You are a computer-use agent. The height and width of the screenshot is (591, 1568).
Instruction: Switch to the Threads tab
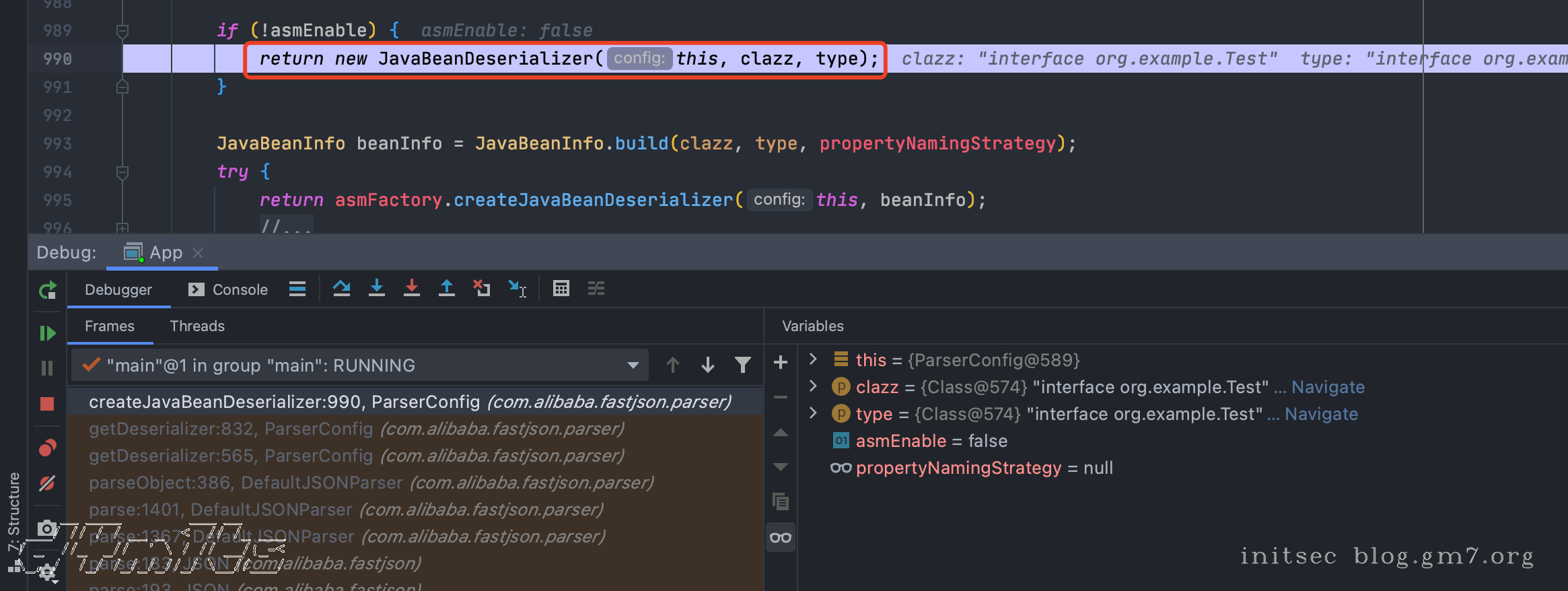coord(197,326)
